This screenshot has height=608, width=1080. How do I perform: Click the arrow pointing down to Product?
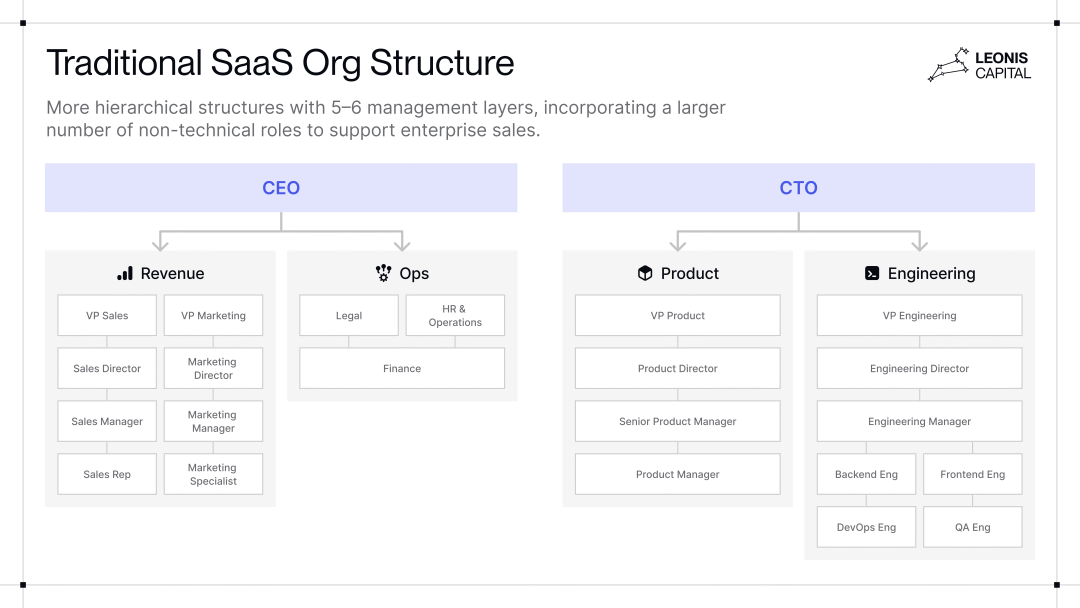tap(678, 242)
